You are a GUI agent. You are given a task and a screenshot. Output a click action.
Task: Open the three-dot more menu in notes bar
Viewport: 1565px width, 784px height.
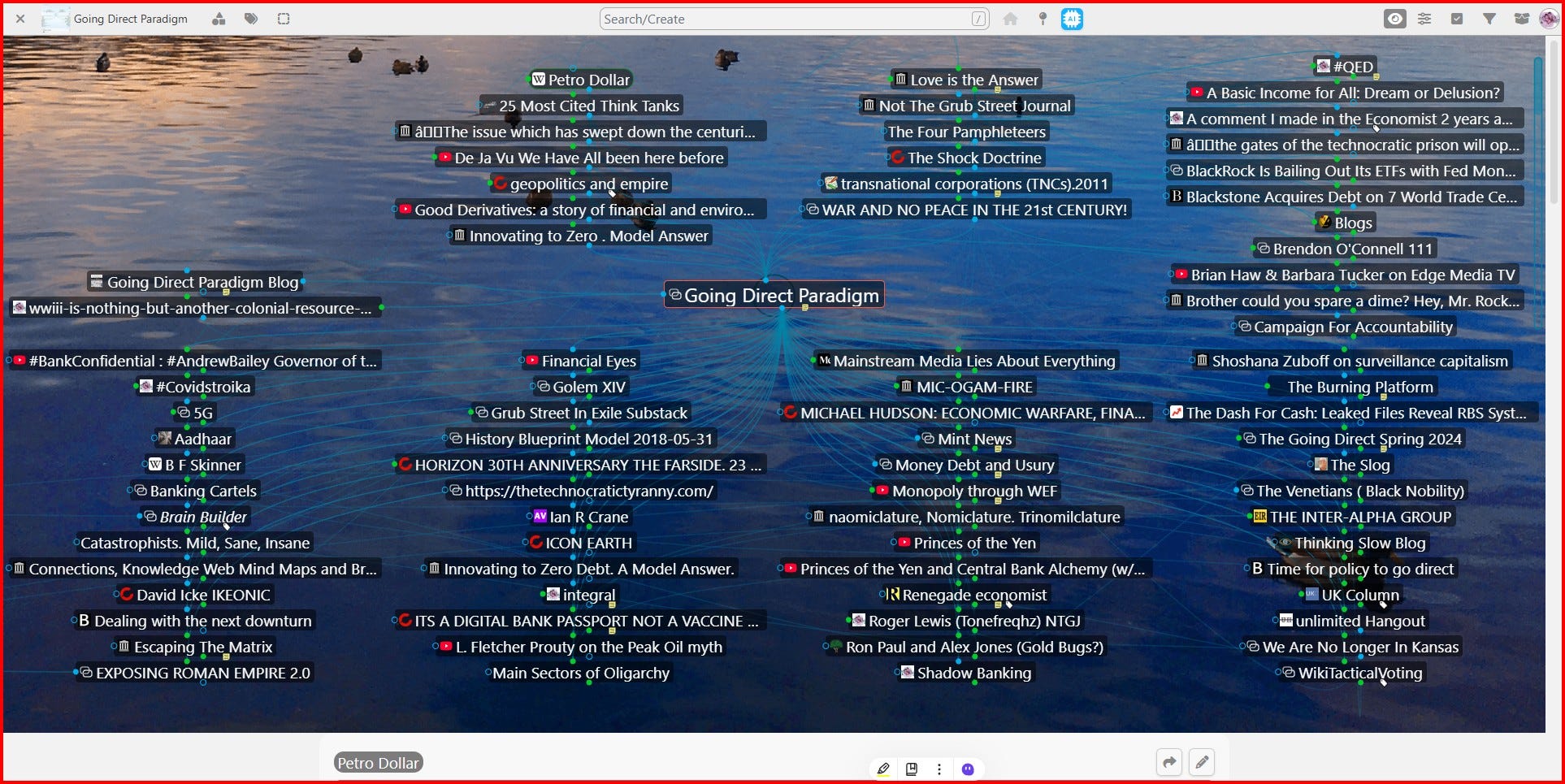pyautogui.click(x=939, y=769)
